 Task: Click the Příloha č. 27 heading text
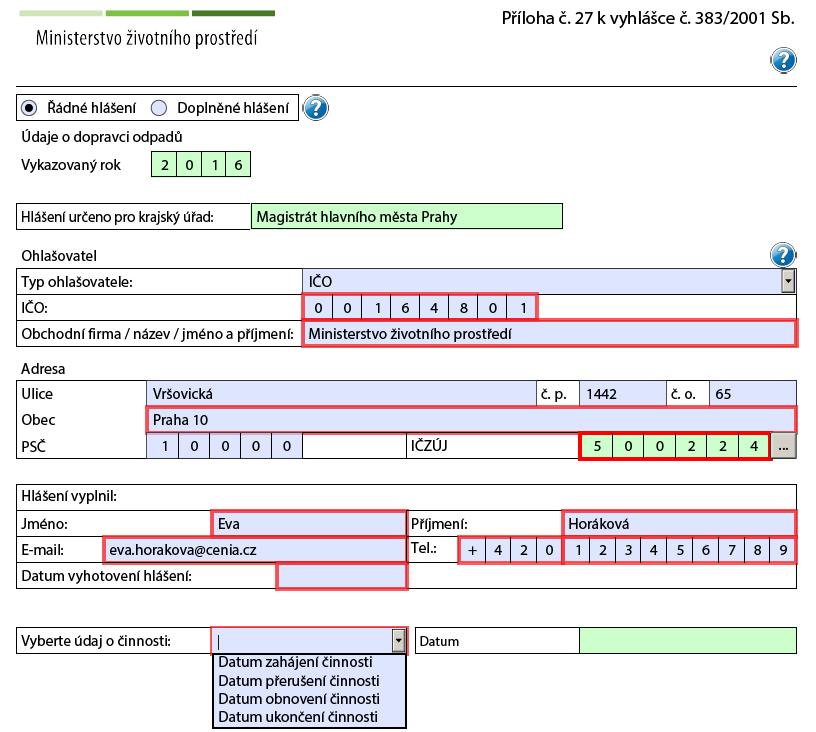[648, 18]
